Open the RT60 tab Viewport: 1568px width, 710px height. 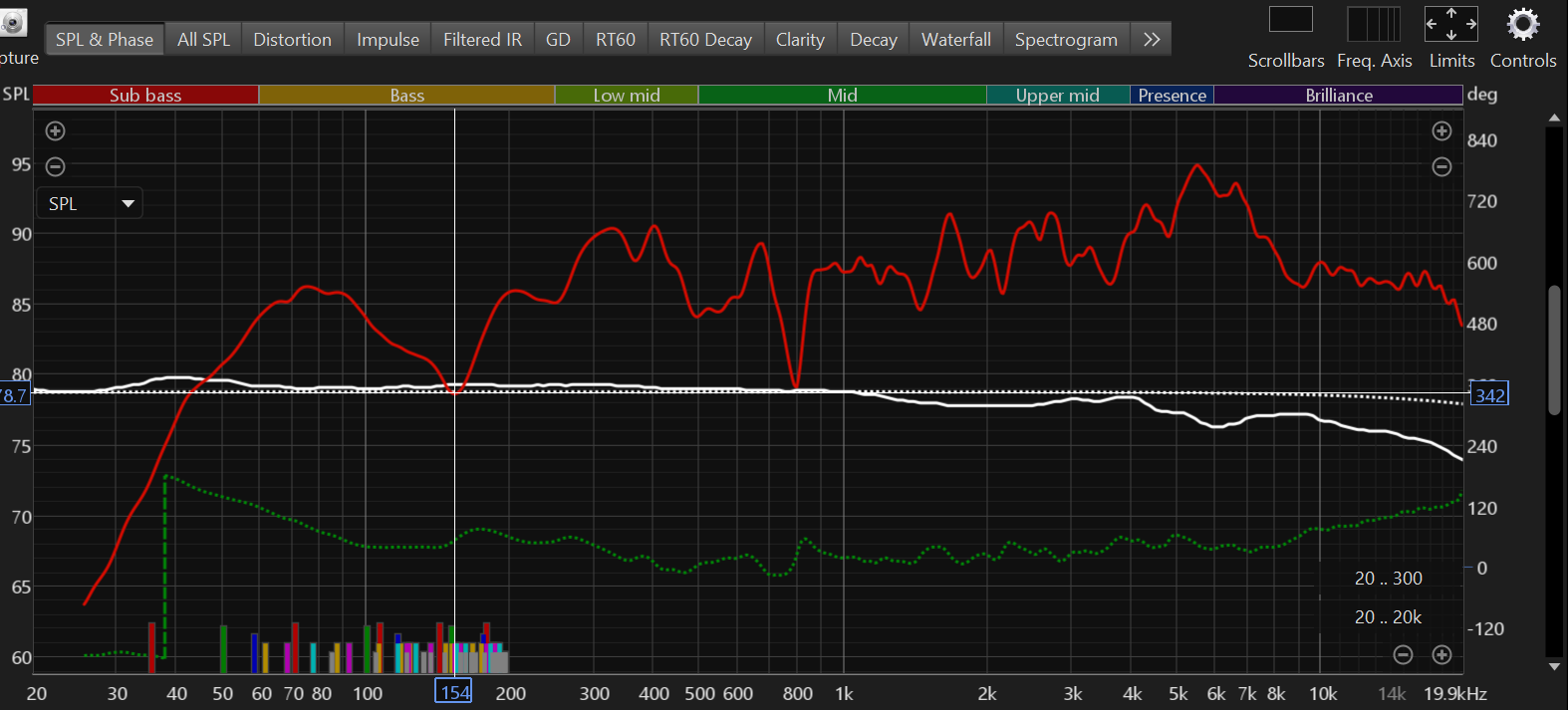(x=616, y=40)
